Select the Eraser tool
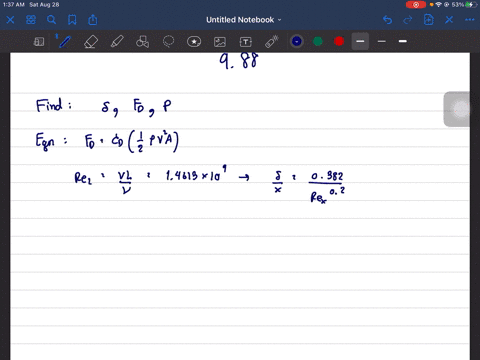Viewport: 480px width, 360px height. 91,42
